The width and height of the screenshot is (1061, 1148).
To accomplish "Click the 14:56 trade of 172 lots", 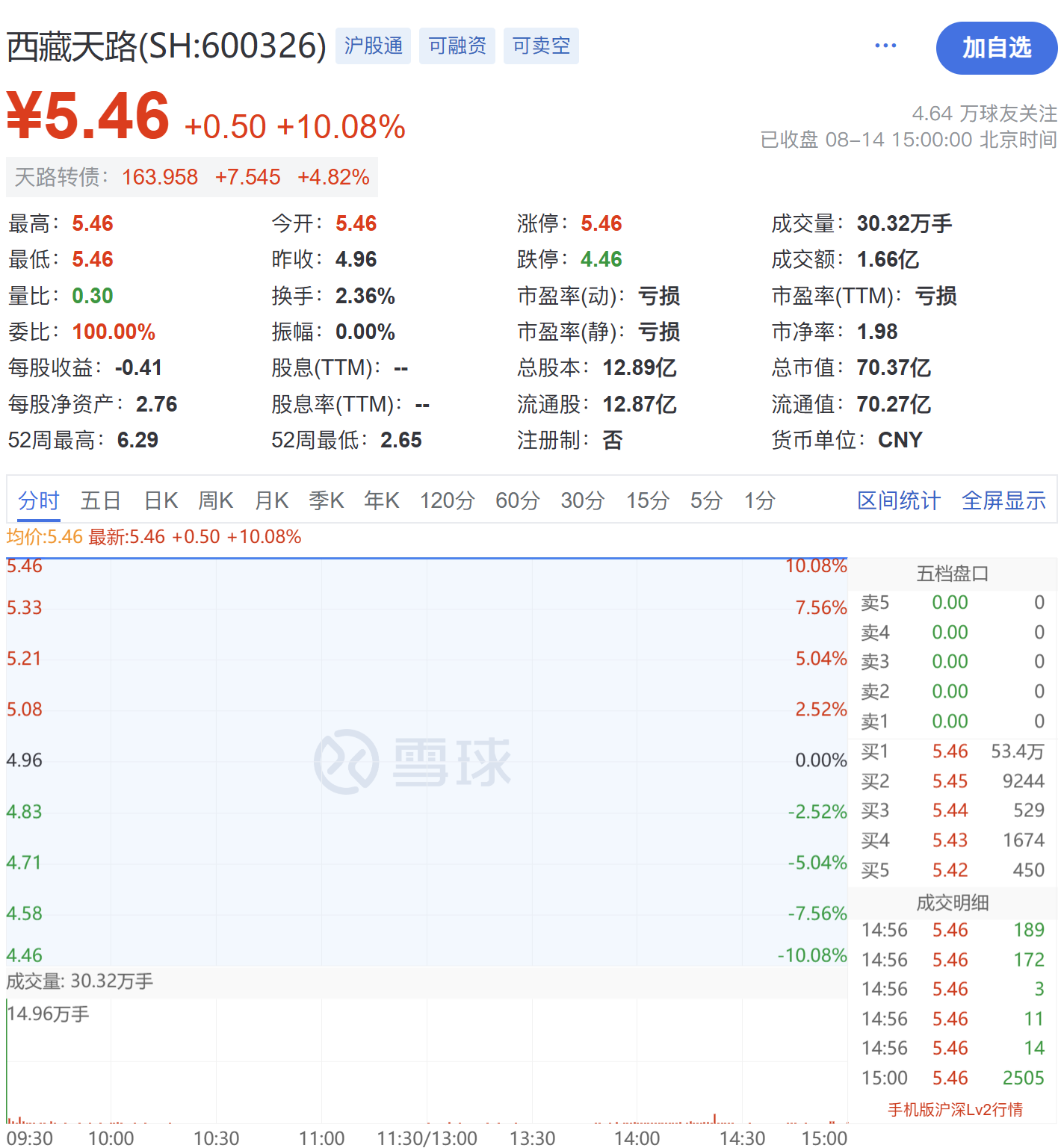I will [x=953, y=960].
